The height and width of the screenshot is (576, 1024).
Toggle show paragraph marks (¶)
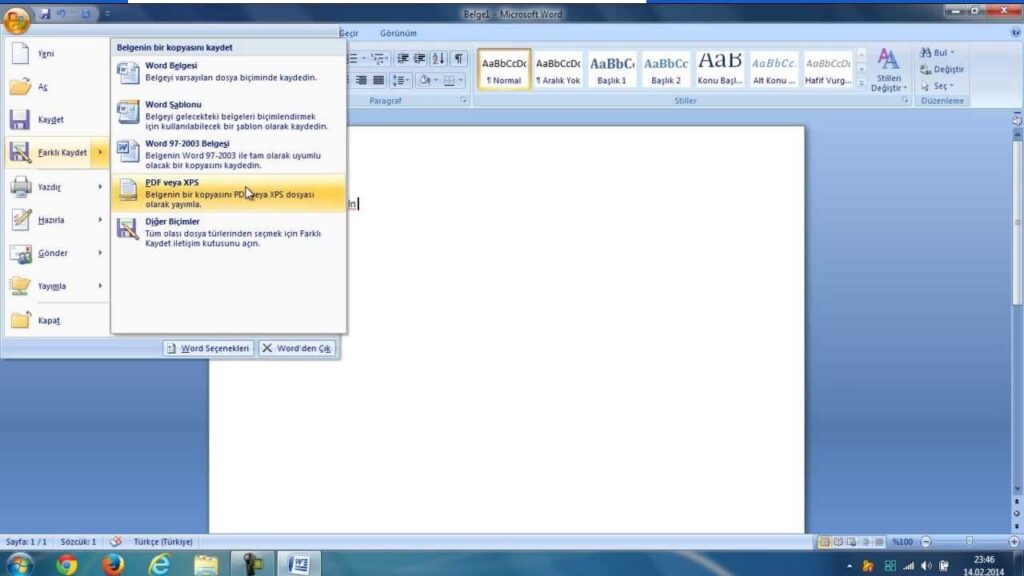[459, 59]
